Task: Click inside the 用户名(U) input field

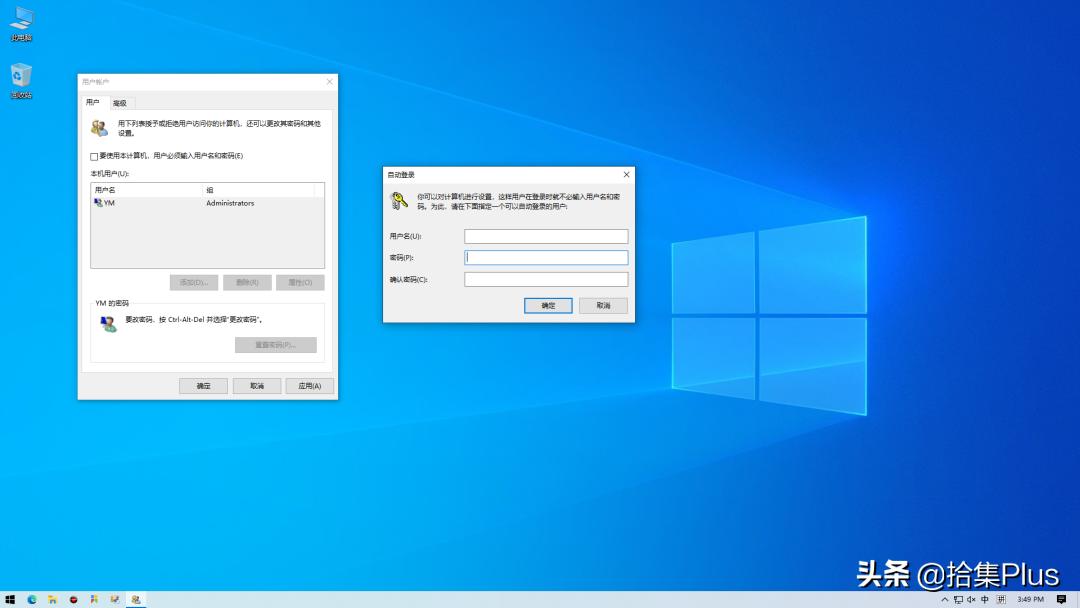Action: 546,236
